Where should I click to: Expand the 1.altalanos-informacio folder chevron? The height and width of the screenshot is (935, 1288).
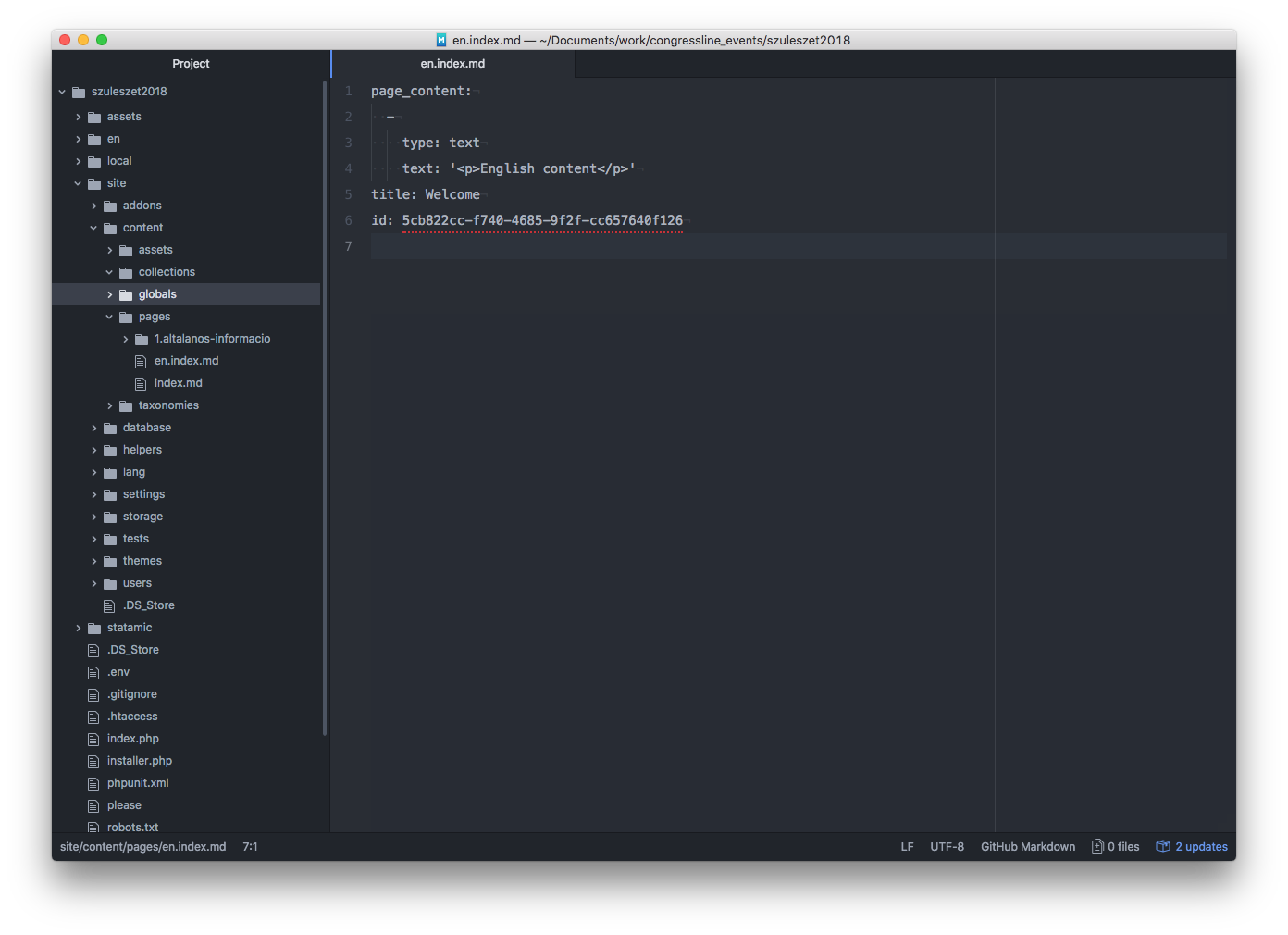125,339
